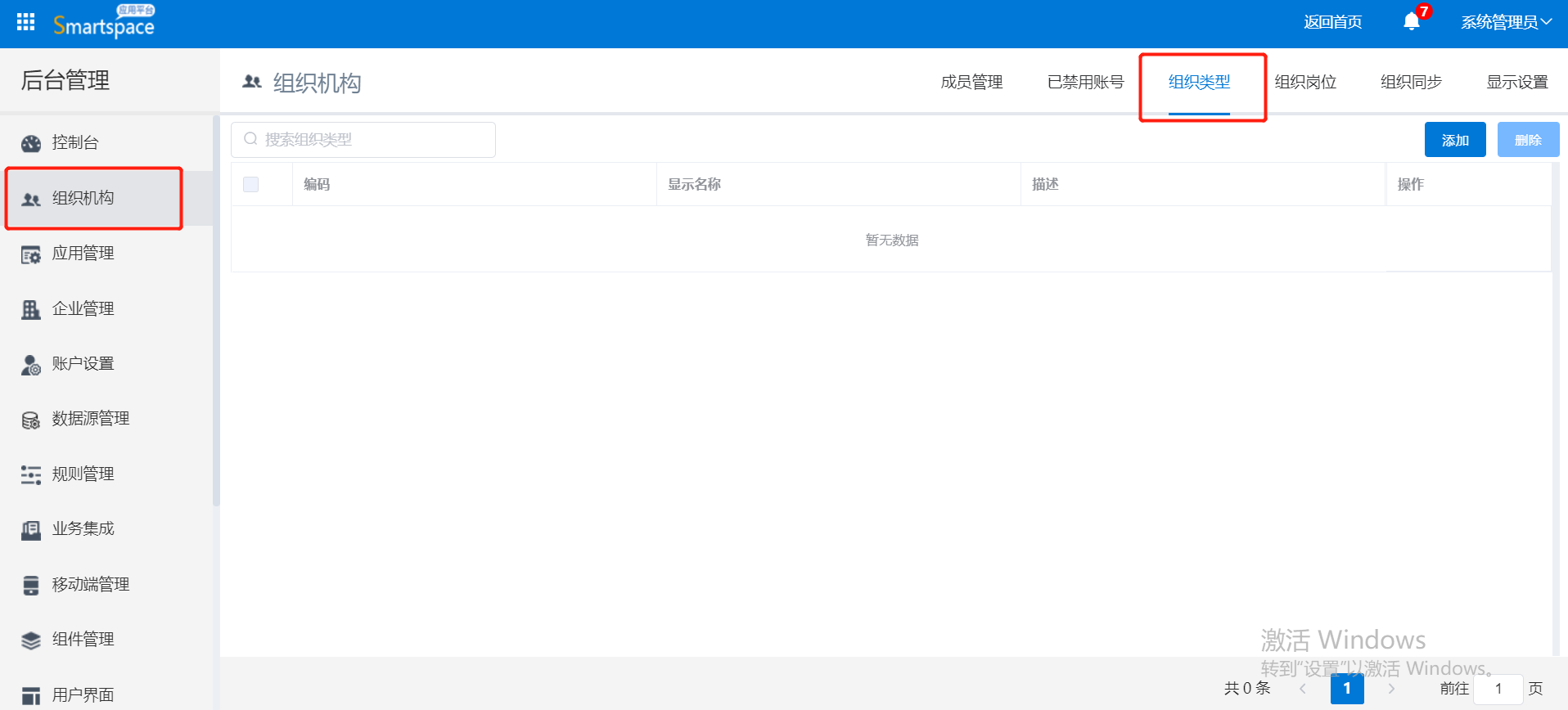Click the 组织机构 page header icon
This screenshot has width=1568, height=710.
pyautogui.click(x=252, y=82)
